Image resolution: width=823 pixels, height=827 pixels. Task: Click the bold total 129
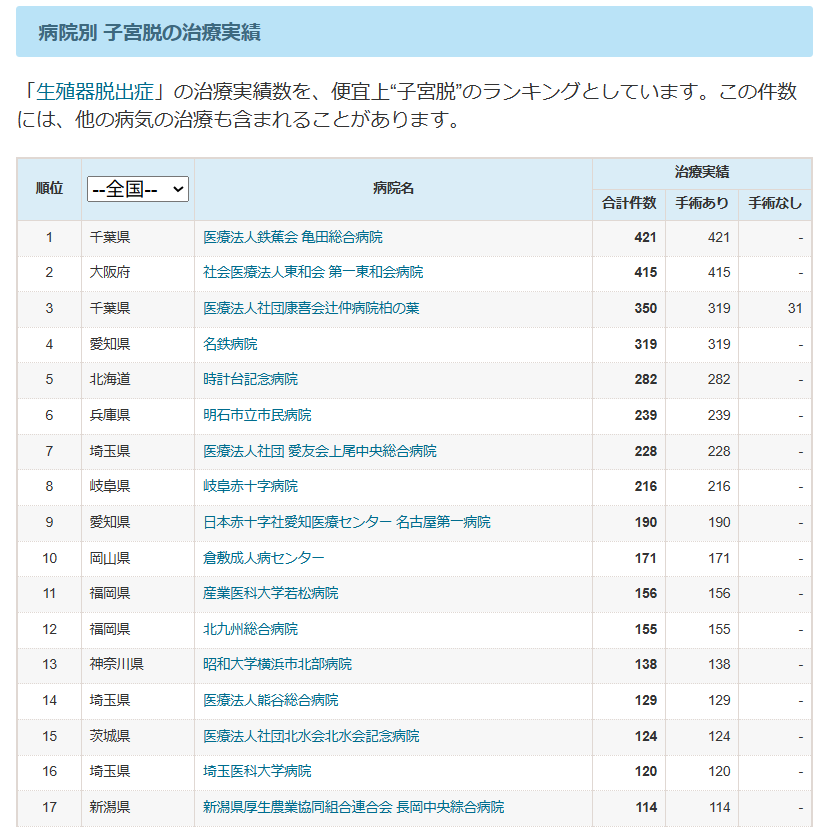point(646,700)
